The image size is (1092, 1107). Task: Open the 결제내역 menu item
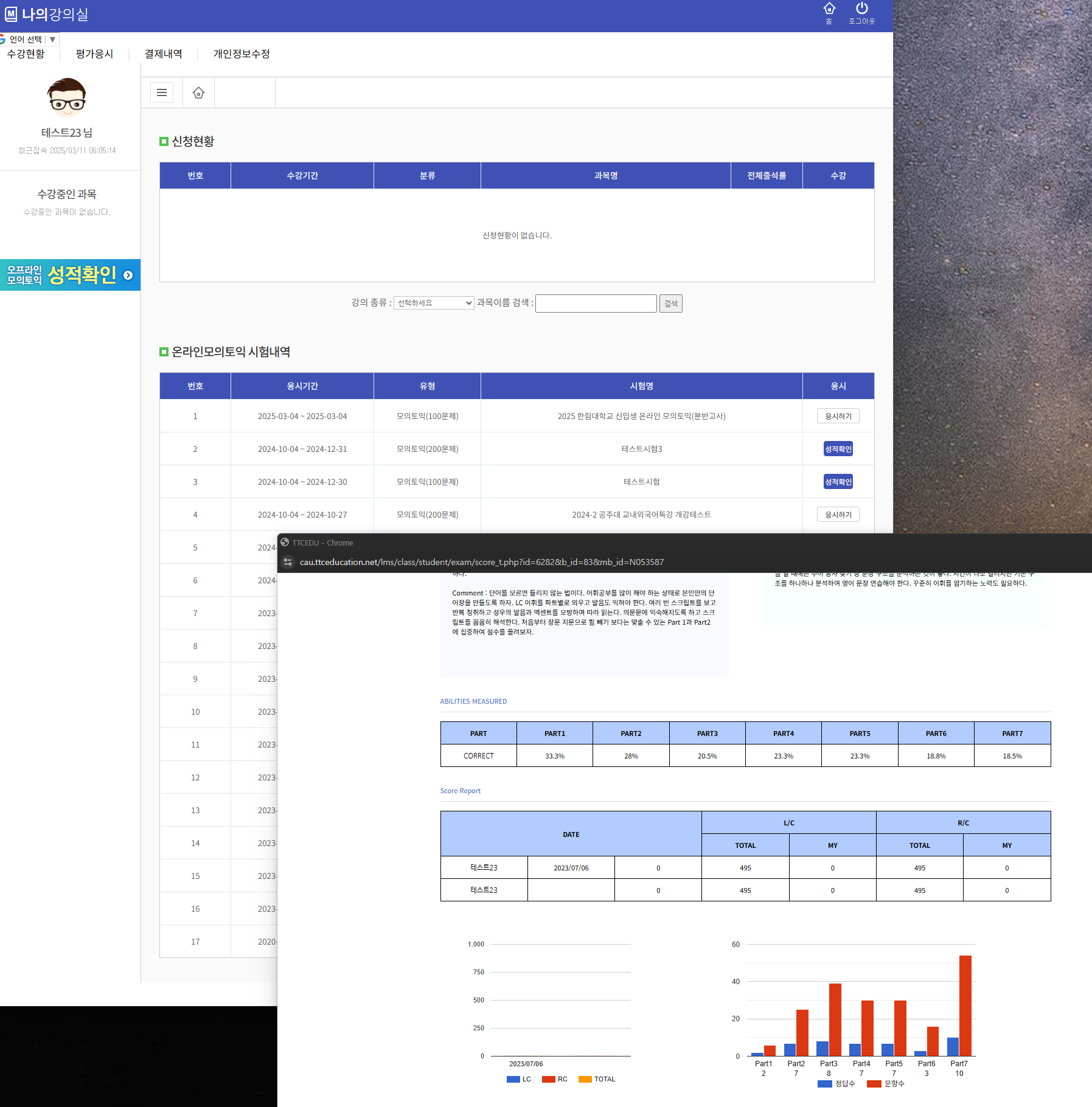[x=163, y=54]
